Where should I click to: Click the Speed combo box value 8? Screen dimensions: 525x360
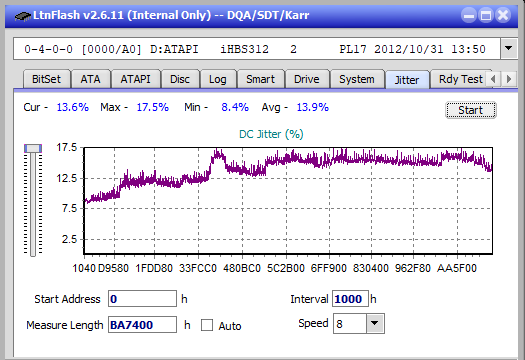point(350,324)
